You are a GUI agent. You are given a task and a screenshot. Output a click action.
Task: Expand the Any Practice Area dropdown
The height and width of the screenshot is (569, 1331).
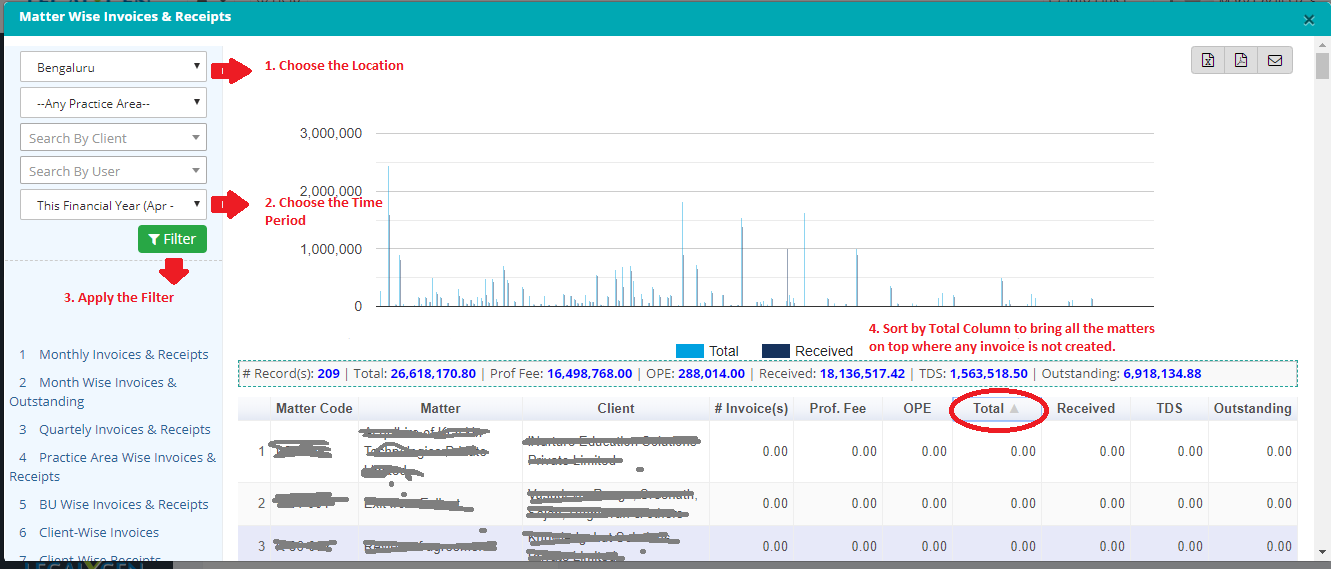(x=113, y=103)
